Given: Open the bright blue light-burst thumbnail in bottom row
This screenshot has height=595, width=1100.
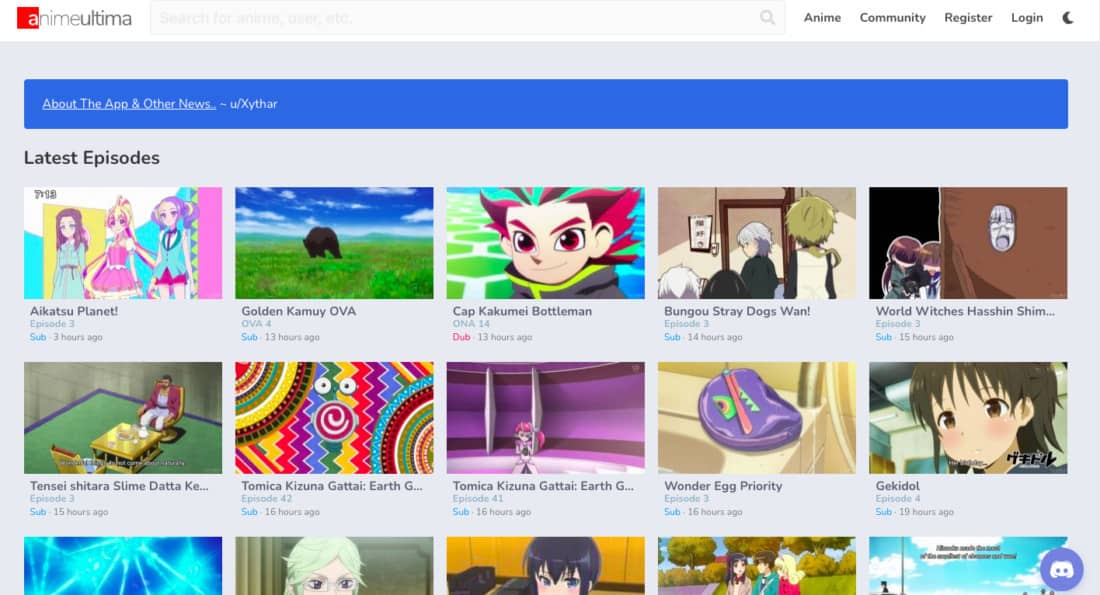Looking at the screenshot, I should pos(123,566).
